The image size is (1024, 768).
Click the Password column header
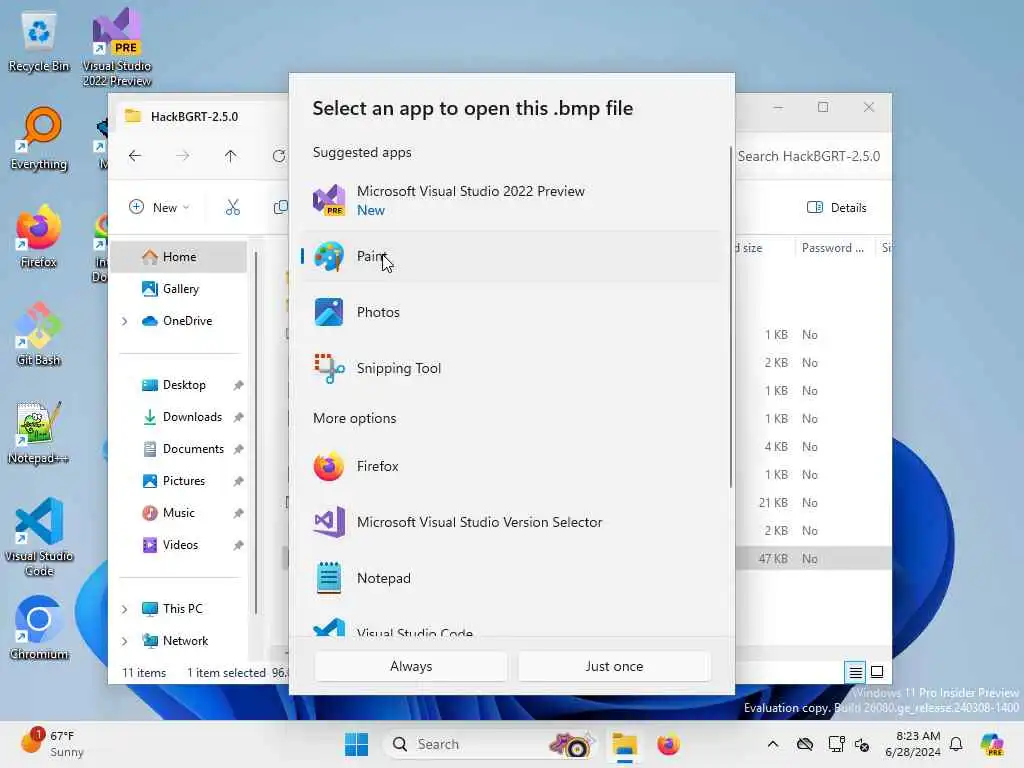point(833,248)
